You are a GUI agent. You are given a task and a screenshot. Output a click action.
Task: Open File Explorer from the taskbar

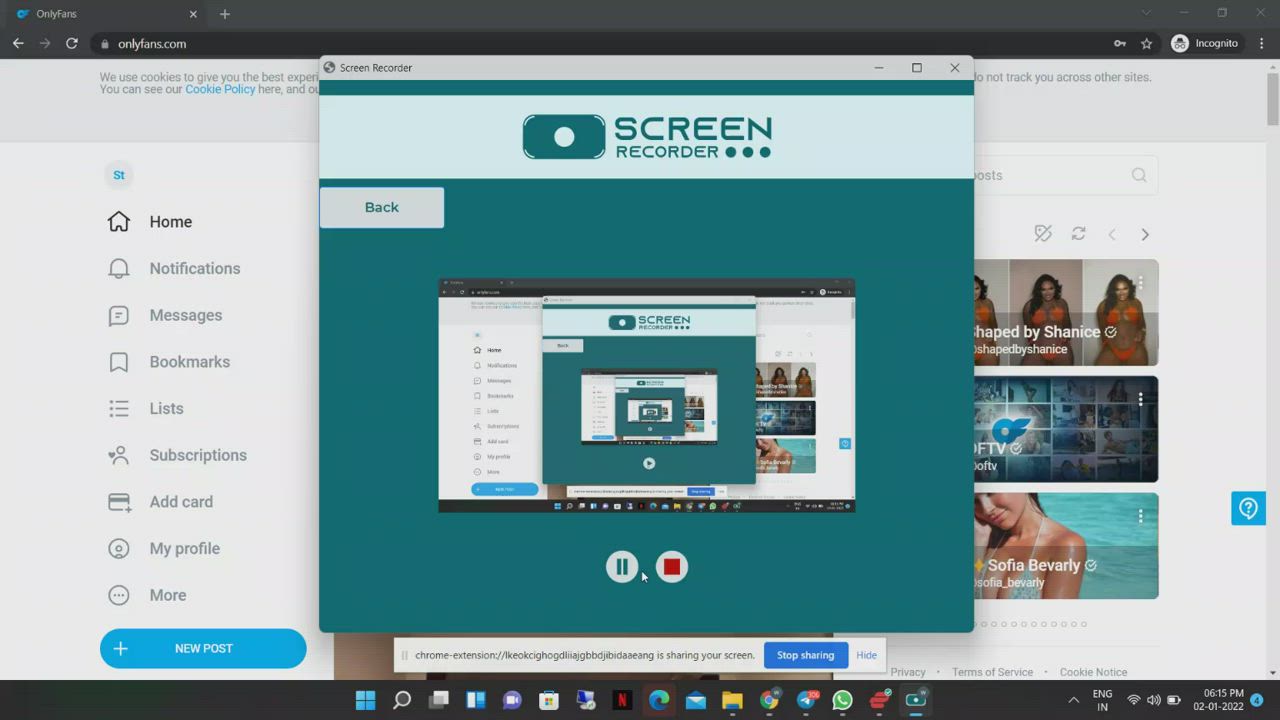(732, 700)
